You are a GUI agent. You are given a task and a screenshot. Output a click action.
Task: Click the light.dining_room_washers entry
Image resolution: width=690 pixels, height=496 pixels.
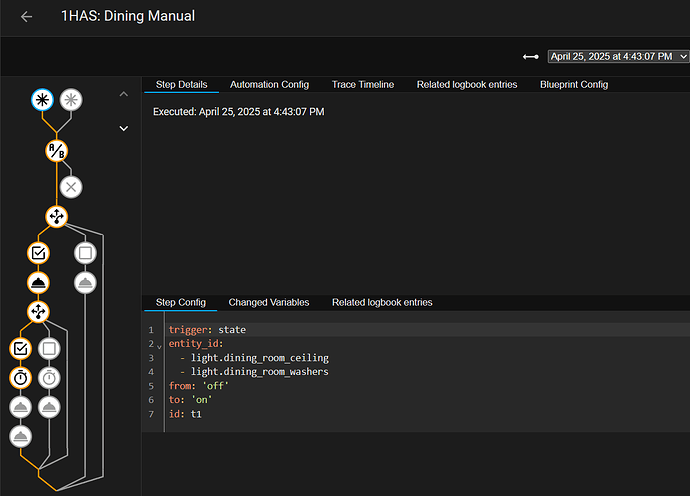260,372
